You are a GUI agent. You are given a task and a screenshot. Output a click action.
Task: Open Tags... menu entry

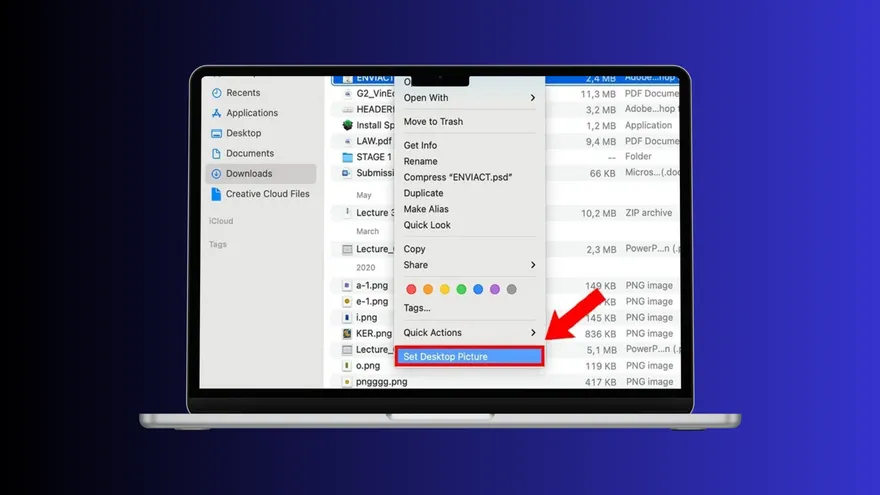417,308
